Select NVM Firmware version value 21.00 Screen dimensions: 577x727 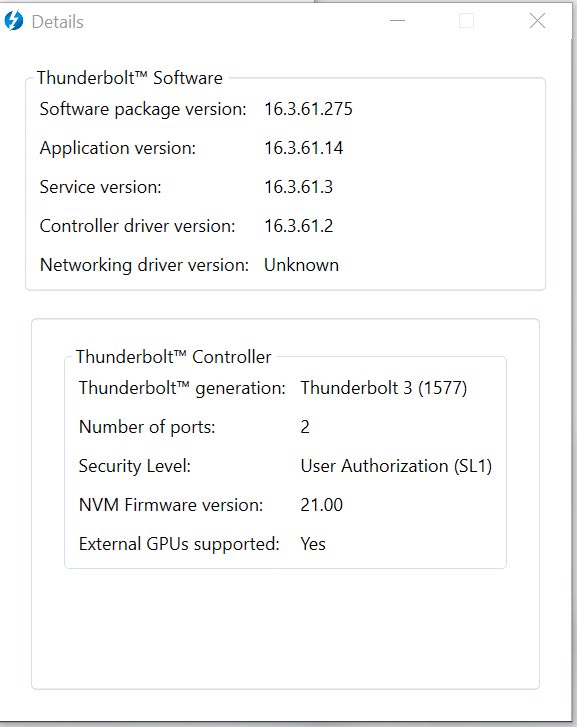322,505
